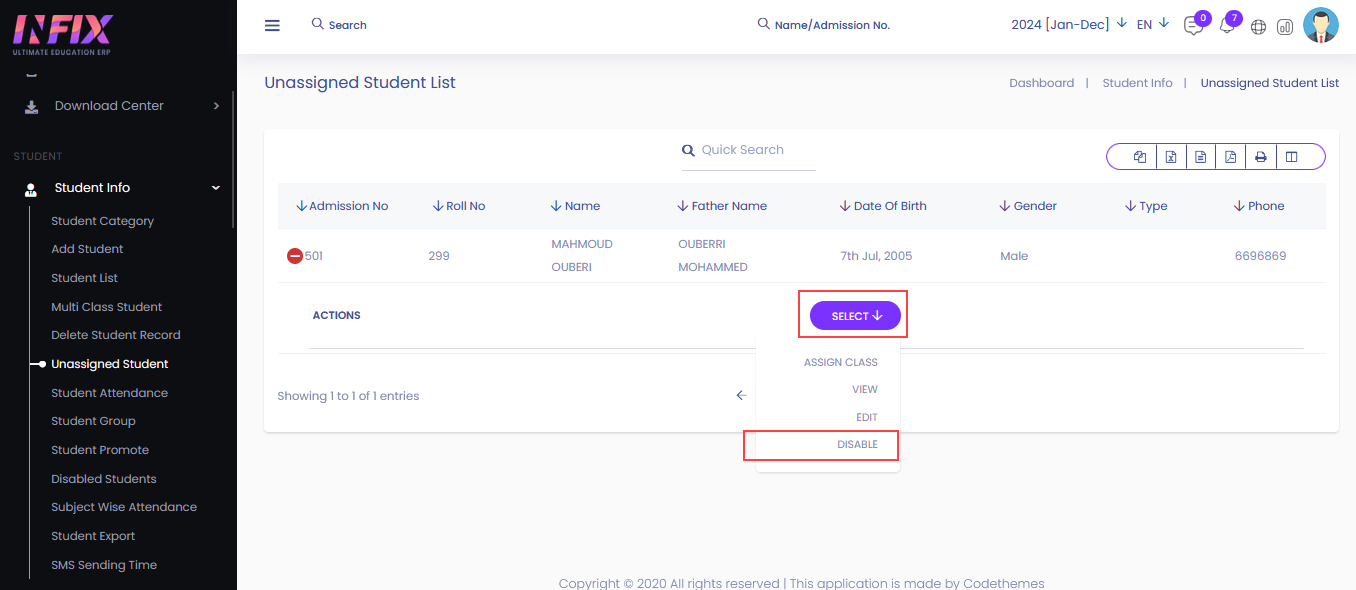Expand the Download Center submenu chevron
Image resolution: width=1356 pixels, height=590 pixels.
[x=216, y=106]
